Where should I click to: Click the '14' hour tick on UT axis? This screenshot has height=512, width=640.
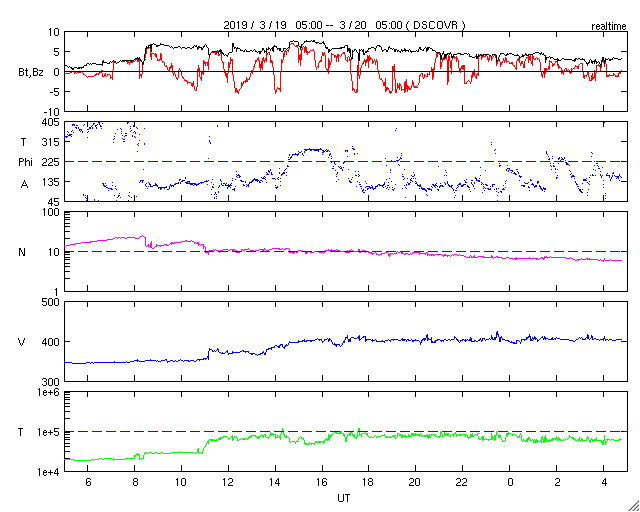pyautogui.click(x=275, y=483)
